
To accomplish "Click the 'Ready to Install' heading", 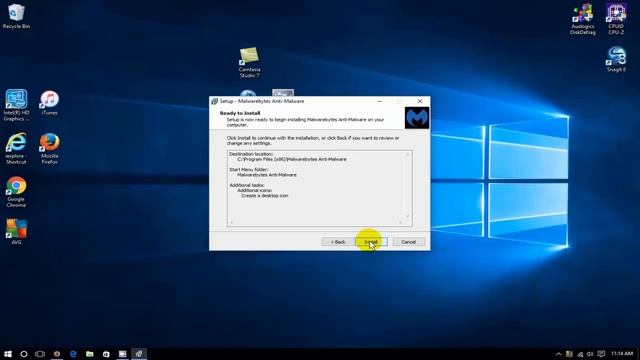I will [240, 113].
